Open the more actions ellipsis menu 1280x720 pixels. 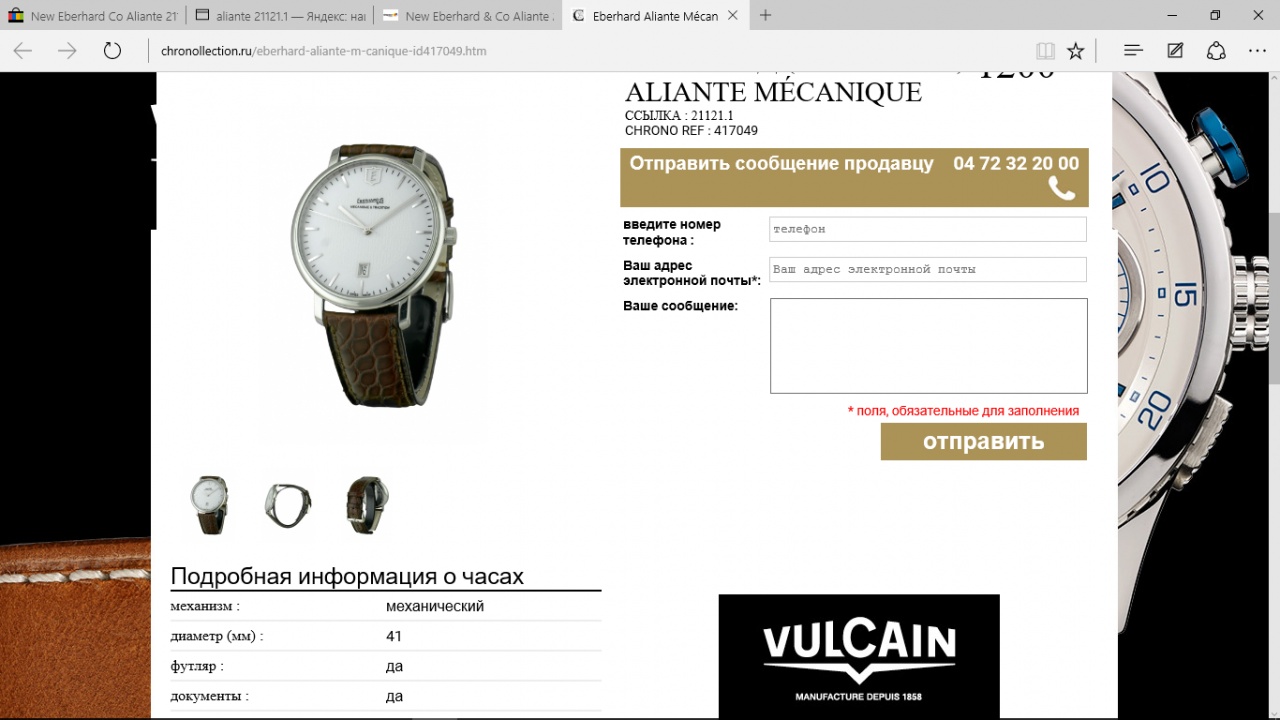(x=1257, y=51)
